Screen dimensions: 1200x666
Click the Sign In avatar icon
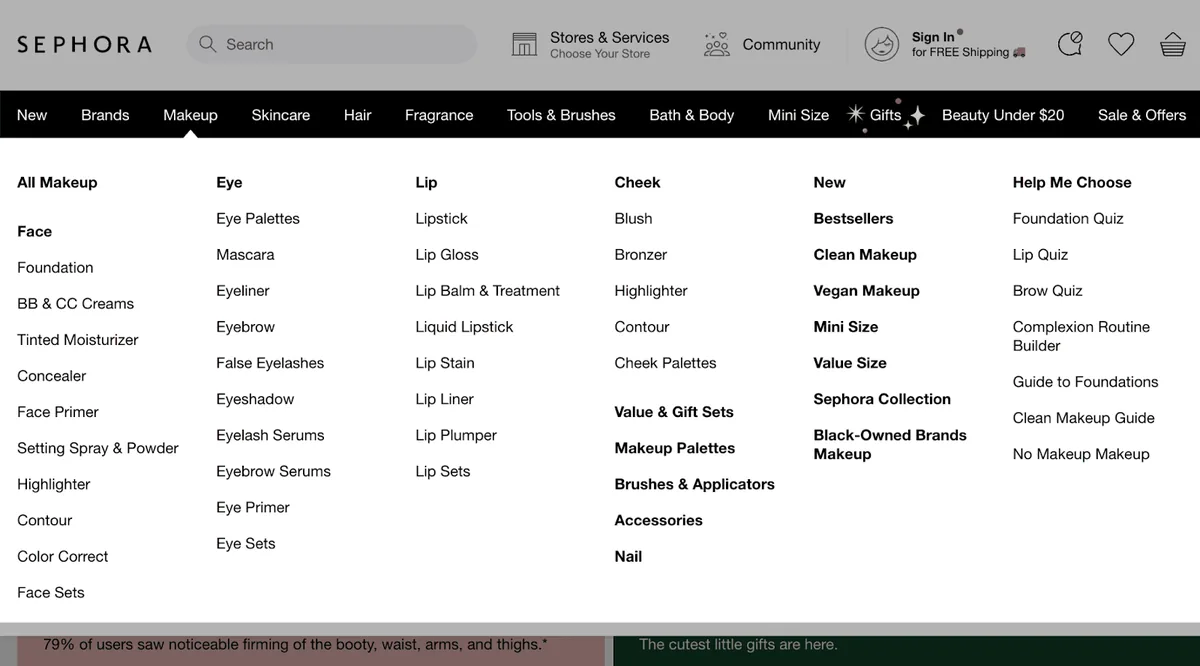pyautogui.click(x=881, y=44)
